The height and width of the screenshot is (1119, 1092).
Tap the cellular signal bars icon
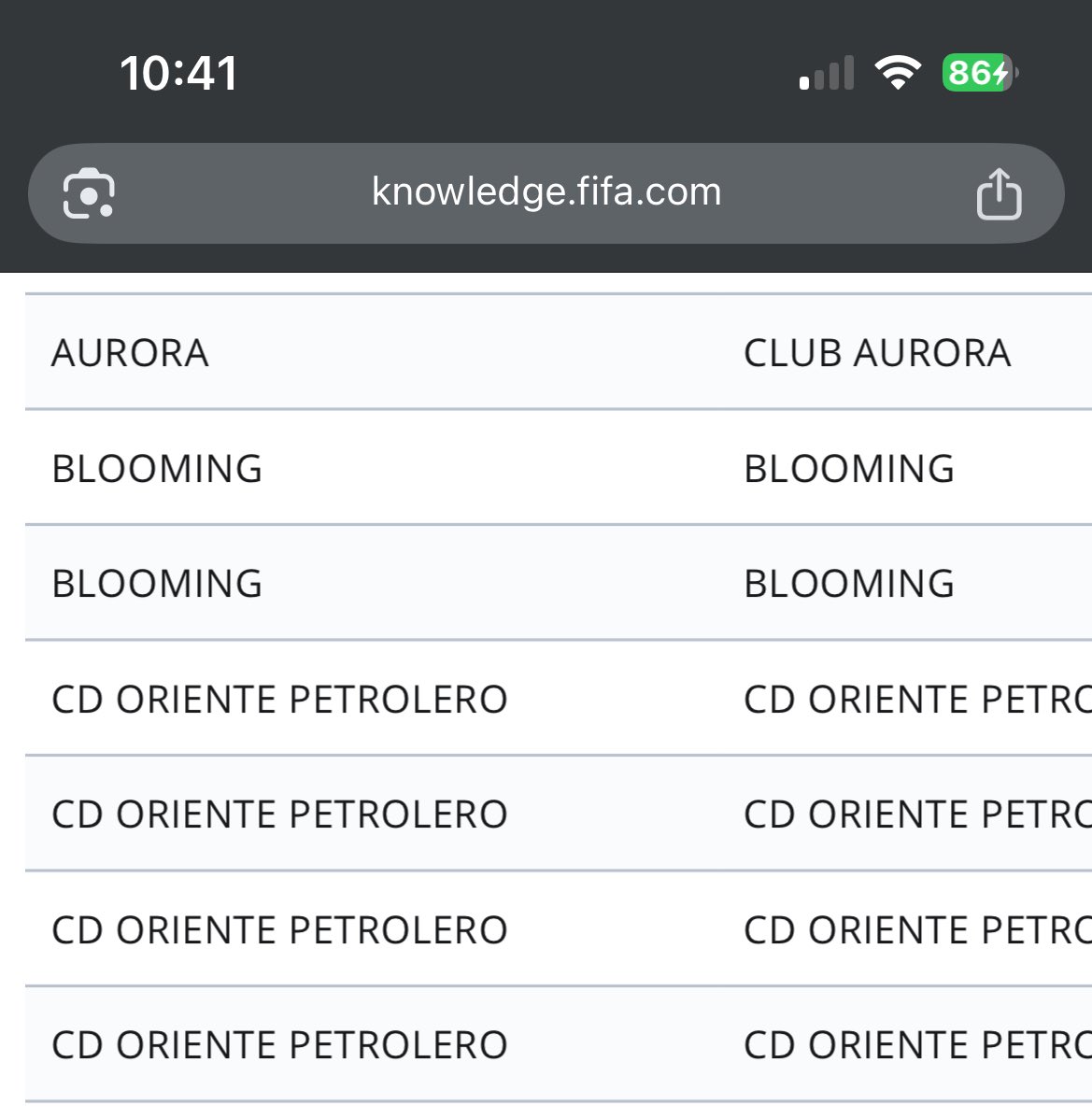(x=827, y=73)
